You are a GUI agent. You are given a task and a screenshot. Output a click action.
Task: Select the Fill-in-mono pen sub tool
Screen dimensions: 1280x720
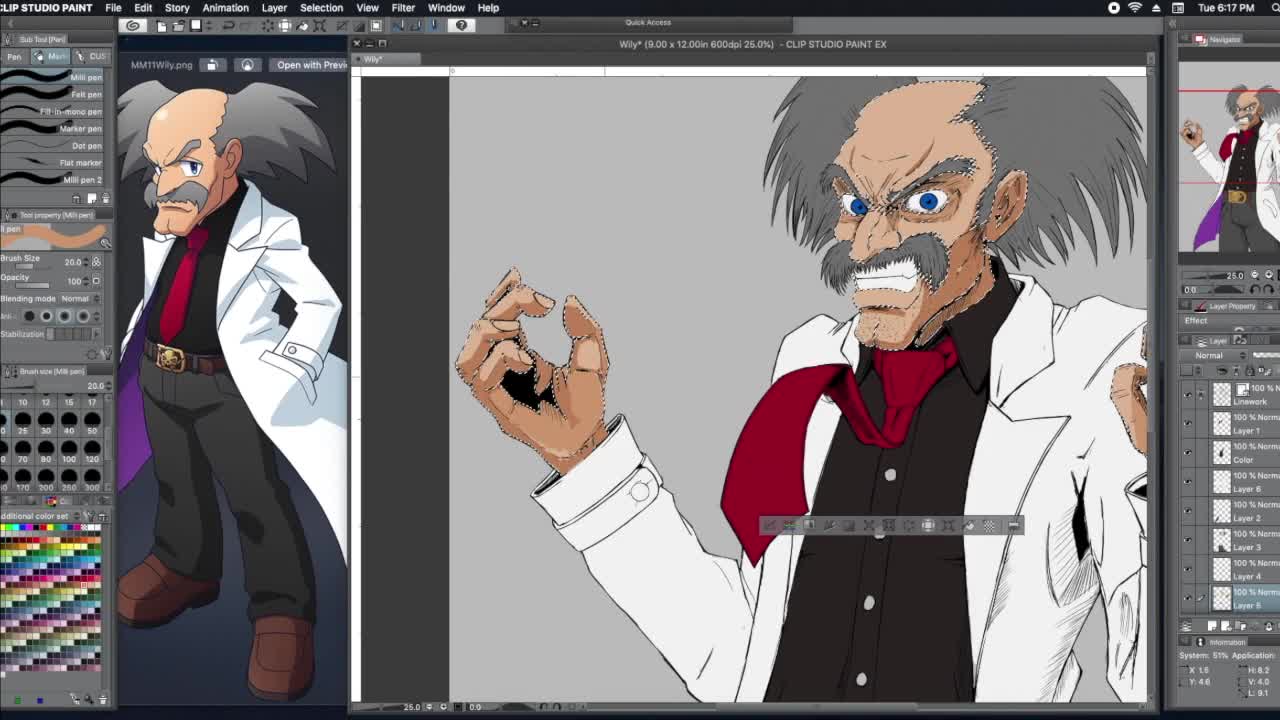click(x=52, y=112)
